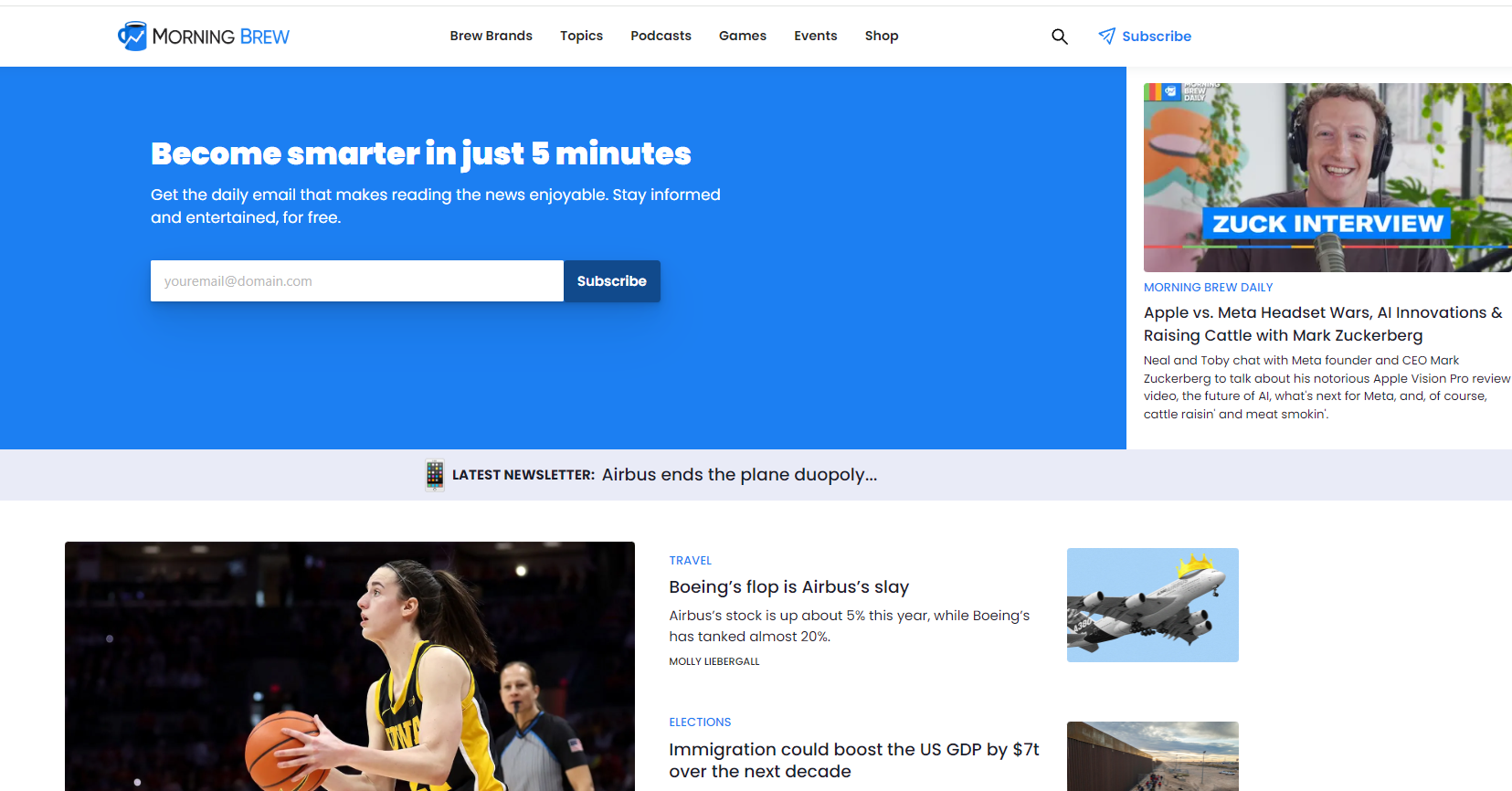Click the LATEST NEWSLETTER label
Screen dimensions: 1512x791
[x=523, y=475]
